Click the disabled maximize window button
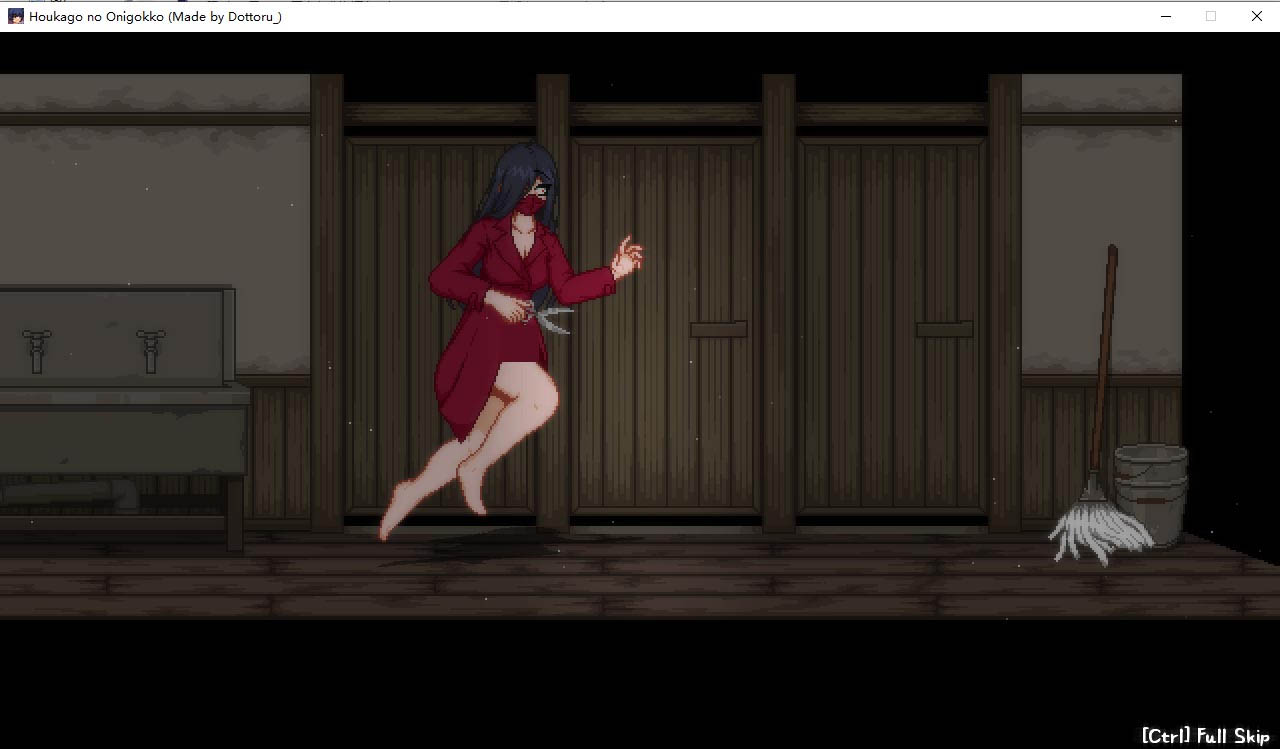 [1211, 16]
